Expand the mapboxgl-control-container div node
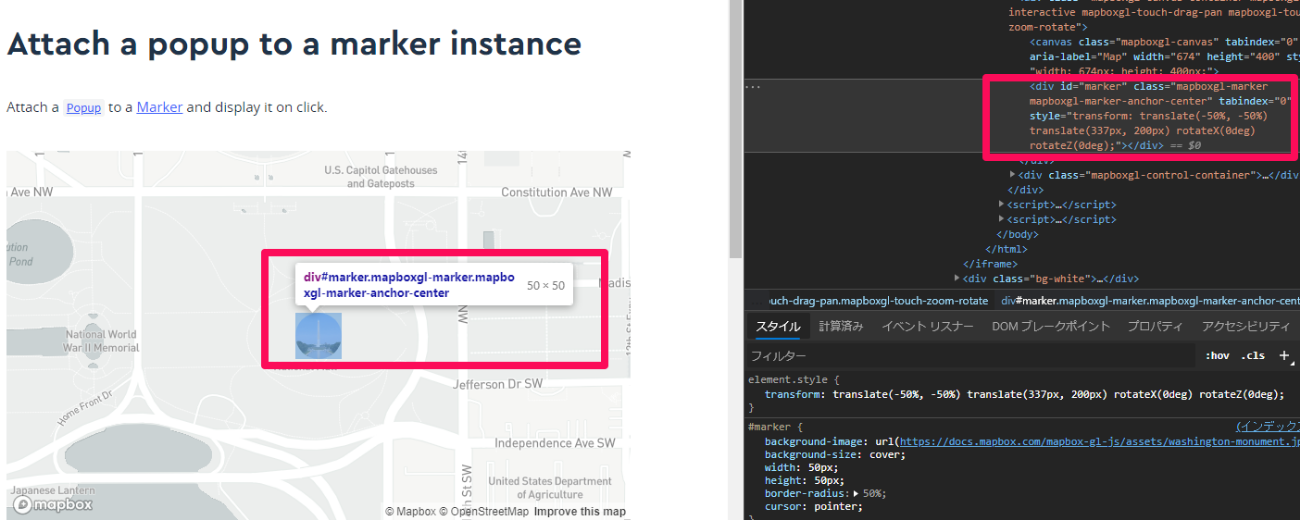The height and width of the screenshot is (520, 1300). 1014,175
